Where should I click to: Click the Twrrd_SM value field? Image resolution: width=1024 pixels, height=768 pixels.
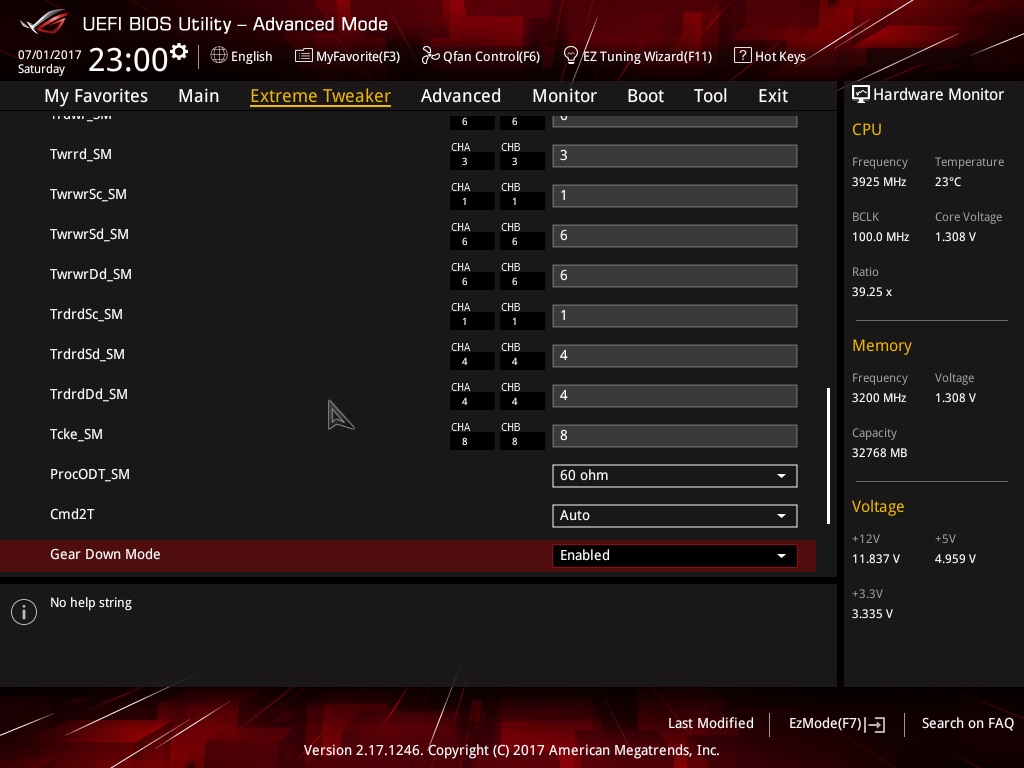pos(675,155)
